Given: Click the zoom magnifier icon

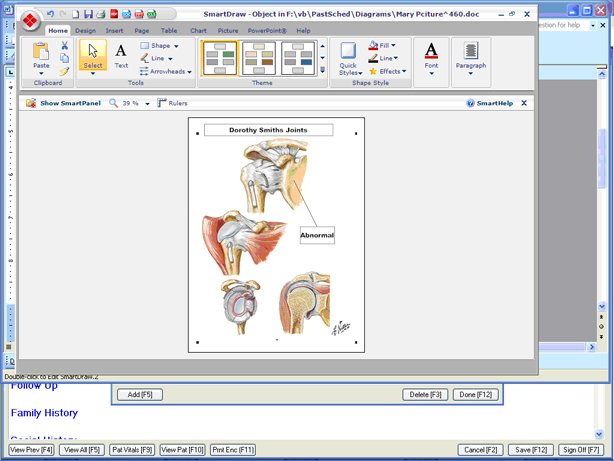Looking at the screenshot, I should 113,103.
